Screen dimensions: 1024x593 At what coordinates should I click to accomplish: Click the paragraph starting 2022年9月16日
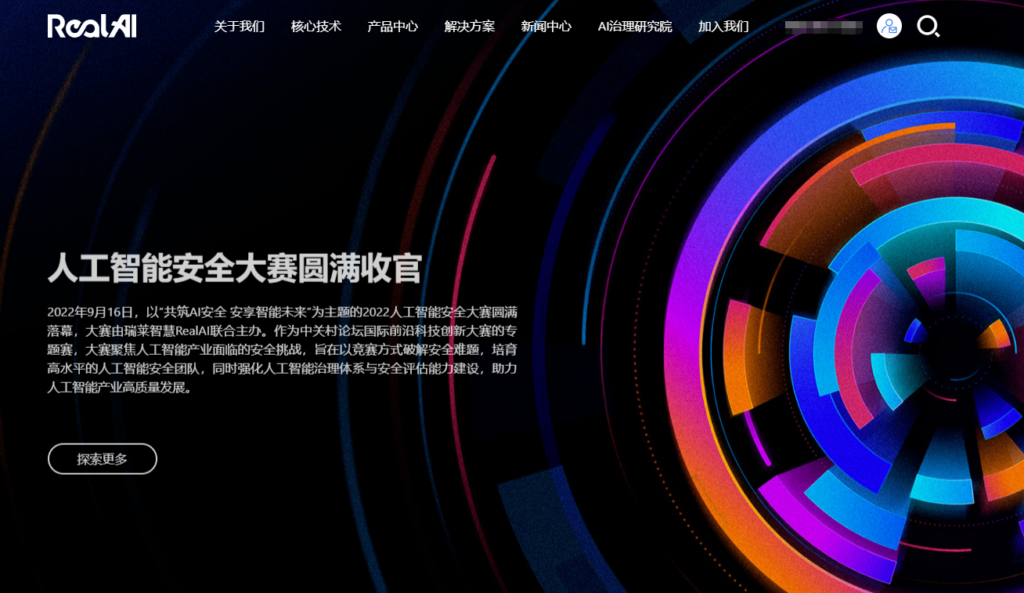282,349
